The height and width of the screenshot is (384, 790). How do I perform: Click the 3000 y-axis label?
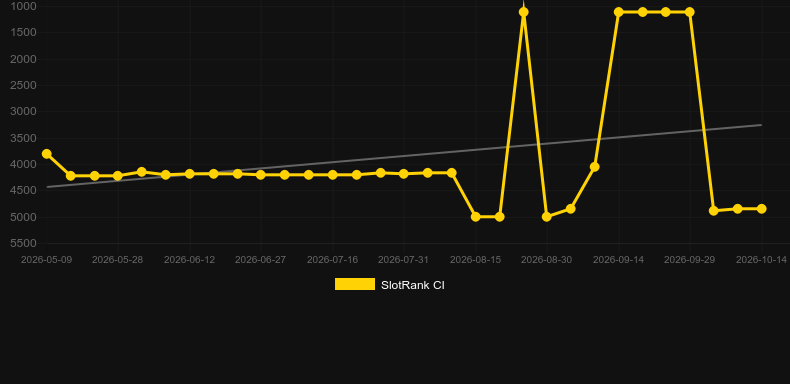point(23,111)
